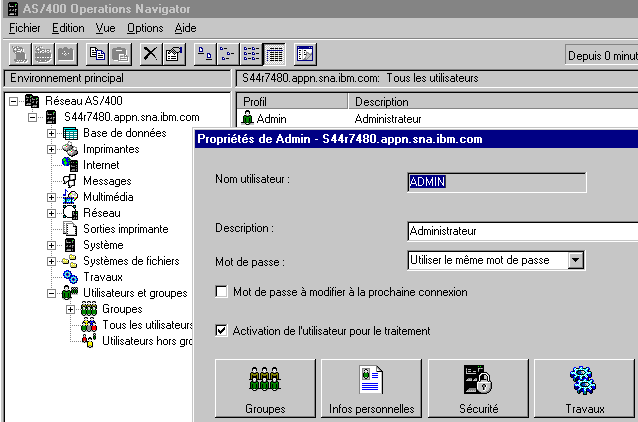Open Infos personnelles button
This screenshot has height=422, width=638.
click(x=371, y=388)
